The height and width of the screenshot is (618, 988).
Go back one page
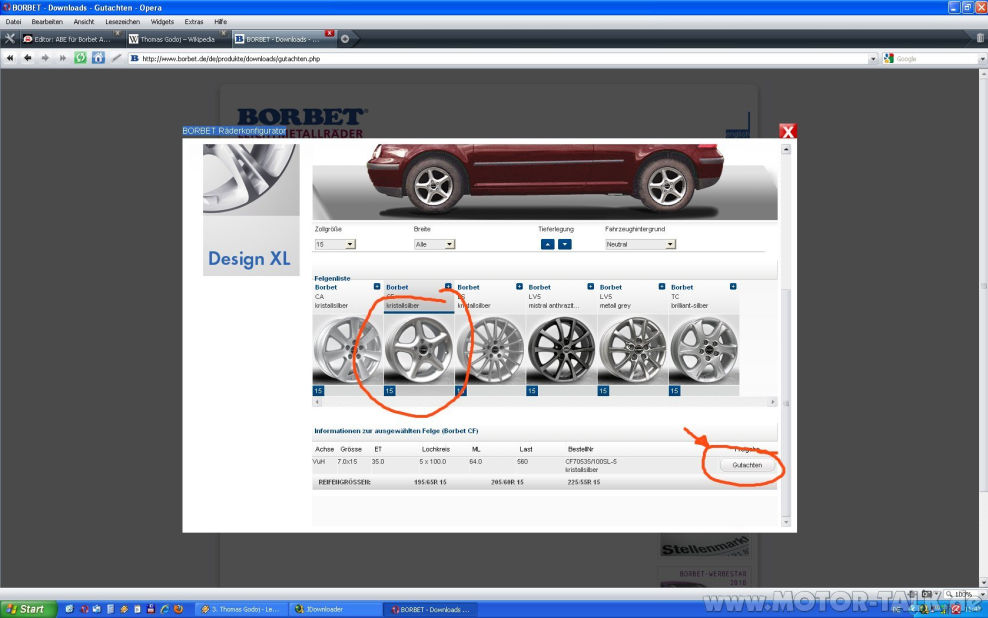[x=28, y=58]
